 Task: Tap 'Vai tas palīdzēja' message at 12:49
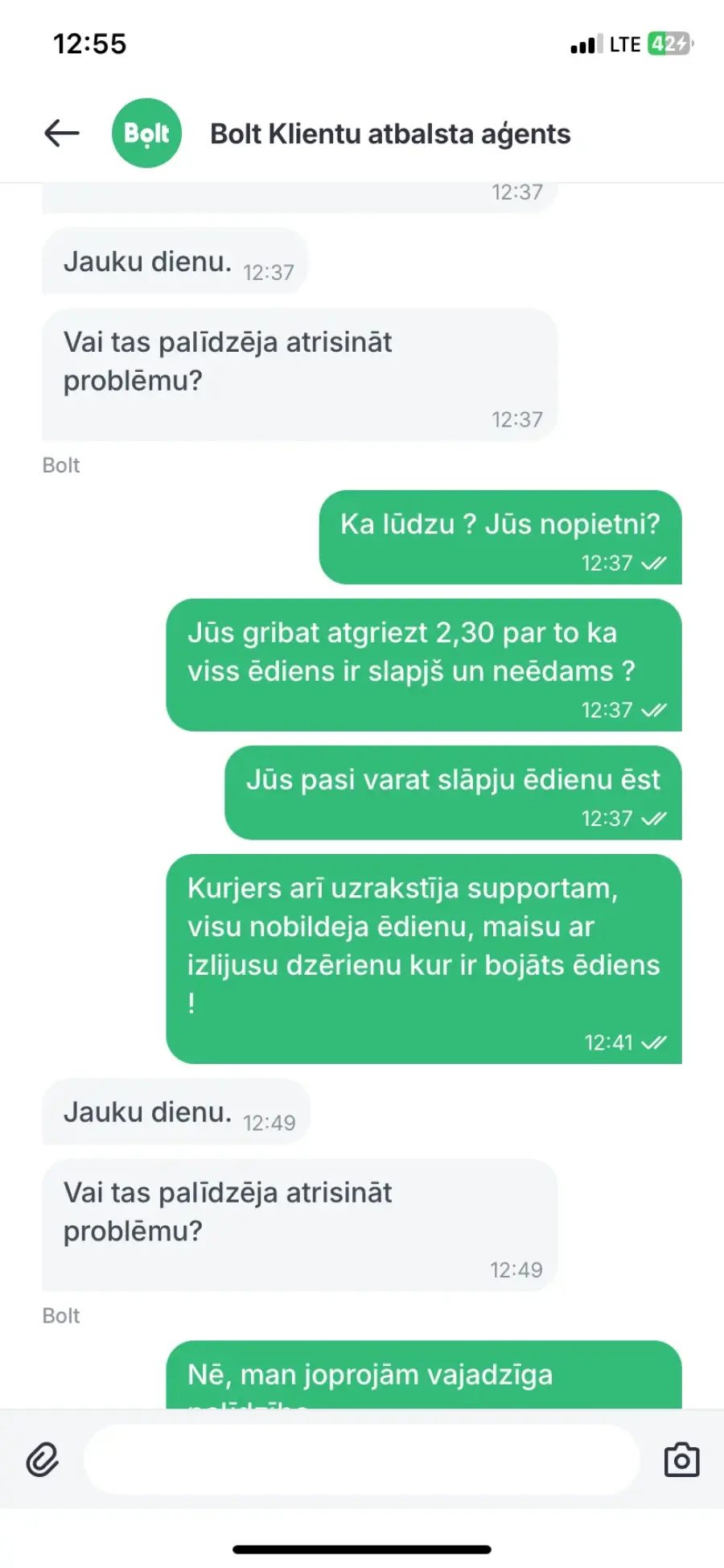[299, 1225]
